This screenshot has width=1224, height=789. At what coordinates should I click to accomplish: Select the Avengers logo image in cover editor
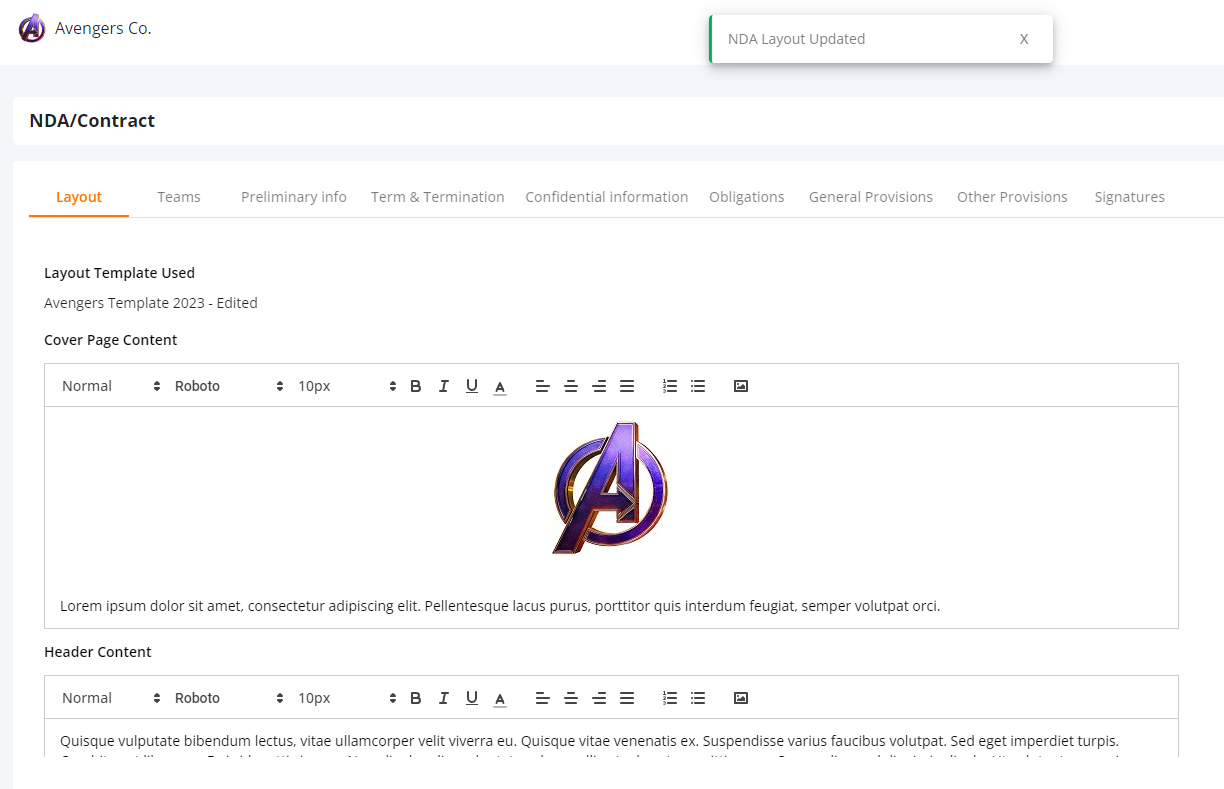611,488
